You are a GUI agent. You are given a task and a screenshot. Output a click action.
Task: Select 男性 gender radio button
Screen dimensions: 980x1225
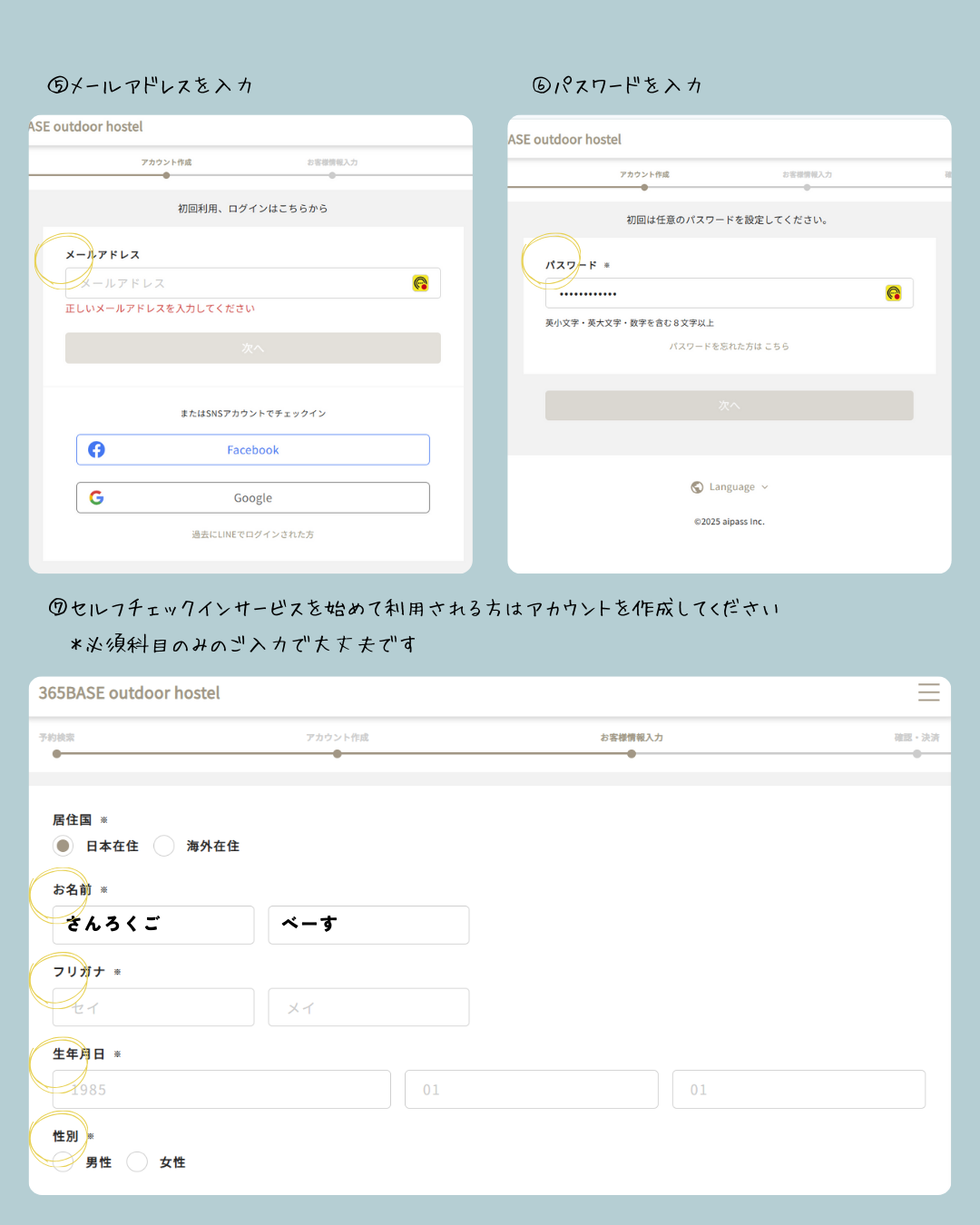[x=63, y=1161]
